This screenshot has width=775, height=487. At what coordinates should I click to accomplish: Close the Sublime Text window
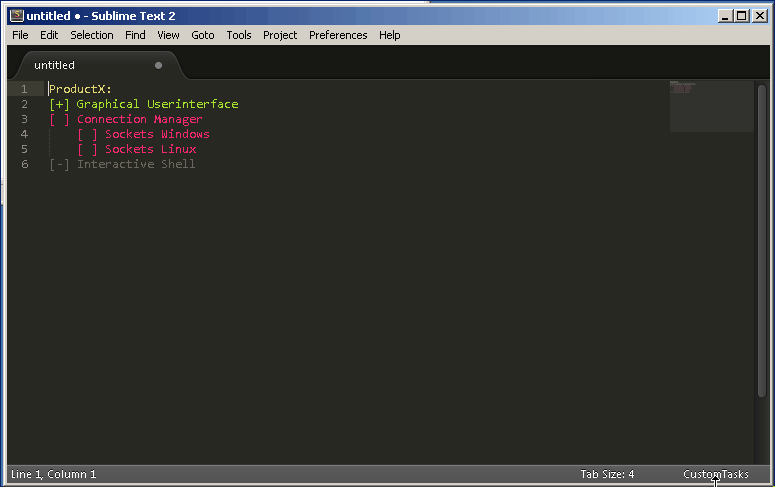(x=760, y=16)
